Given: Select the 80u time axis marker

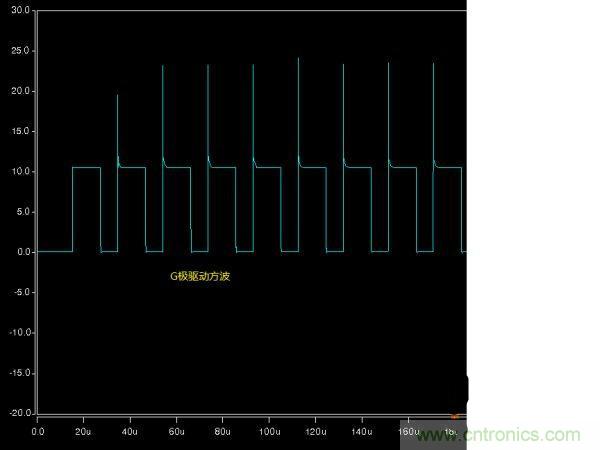Looking at the screenshot, I should click(x=221, y=432).
